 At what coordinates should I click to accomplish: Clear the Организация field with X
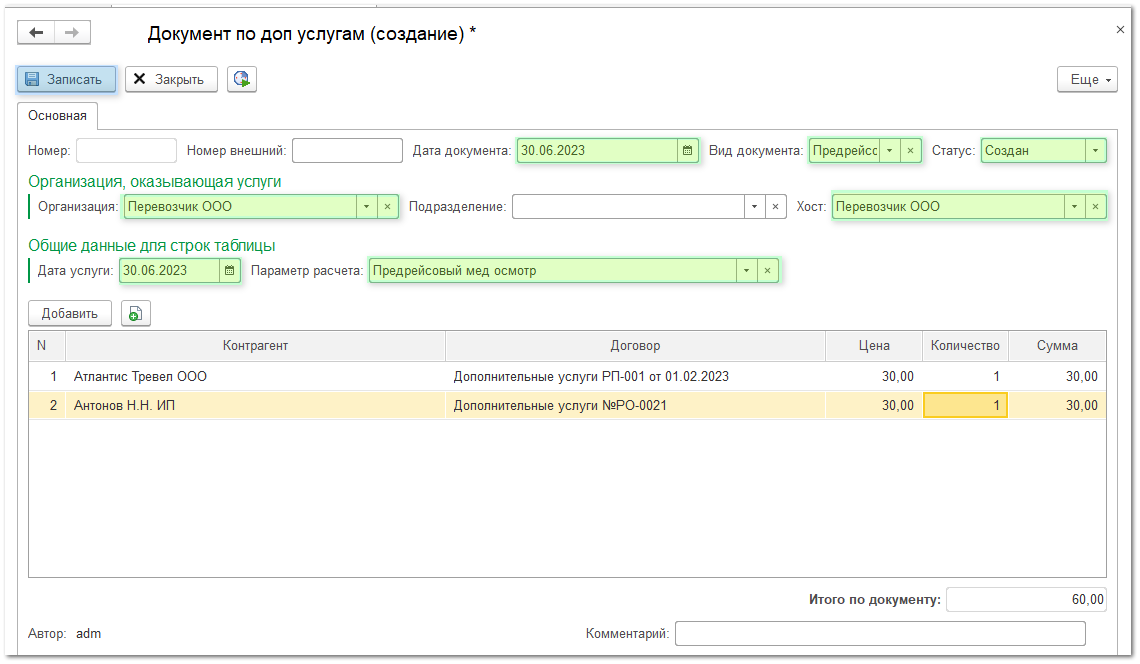pyautogui.click(x=388, y=207)
